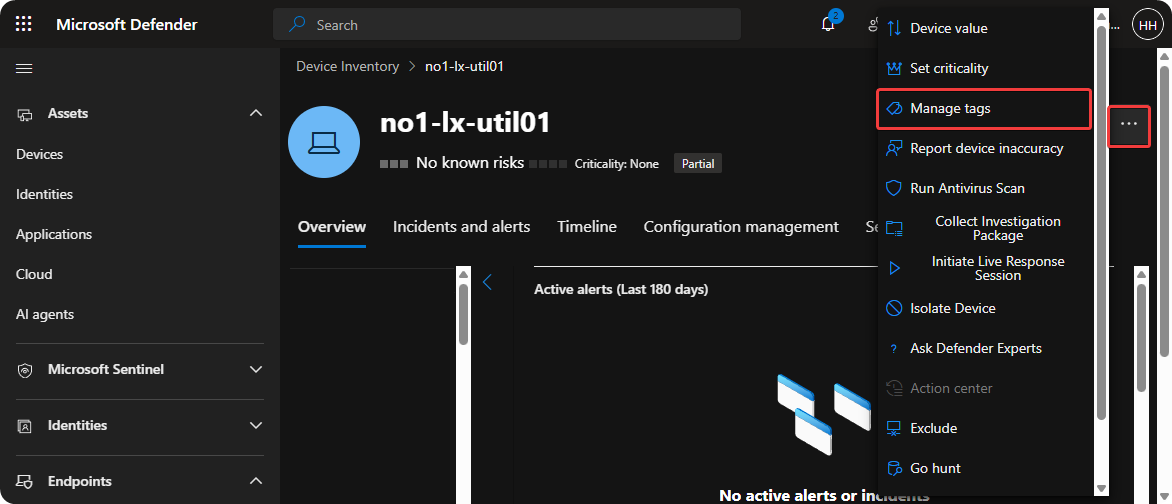Click the notifications bell icon

point(828,24)
